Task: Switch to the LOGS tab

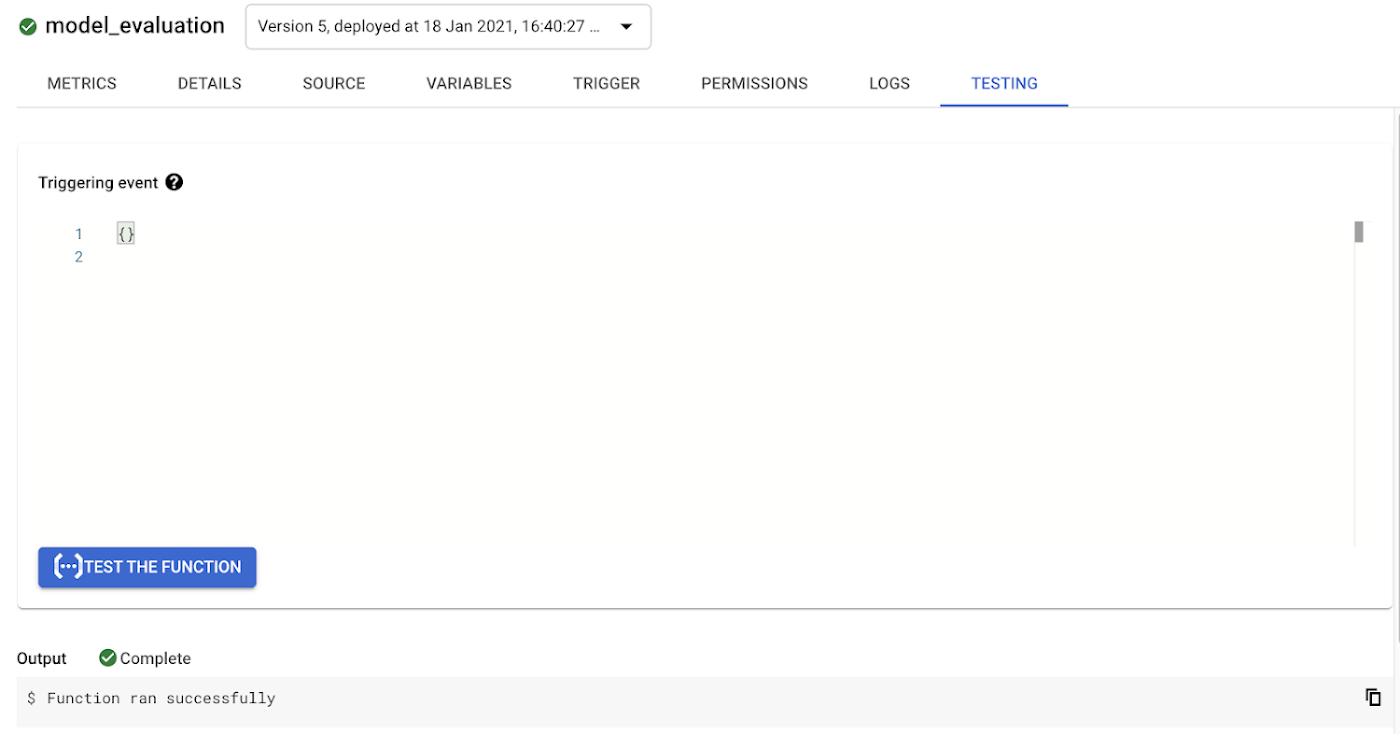Action: tap(889, 83)
